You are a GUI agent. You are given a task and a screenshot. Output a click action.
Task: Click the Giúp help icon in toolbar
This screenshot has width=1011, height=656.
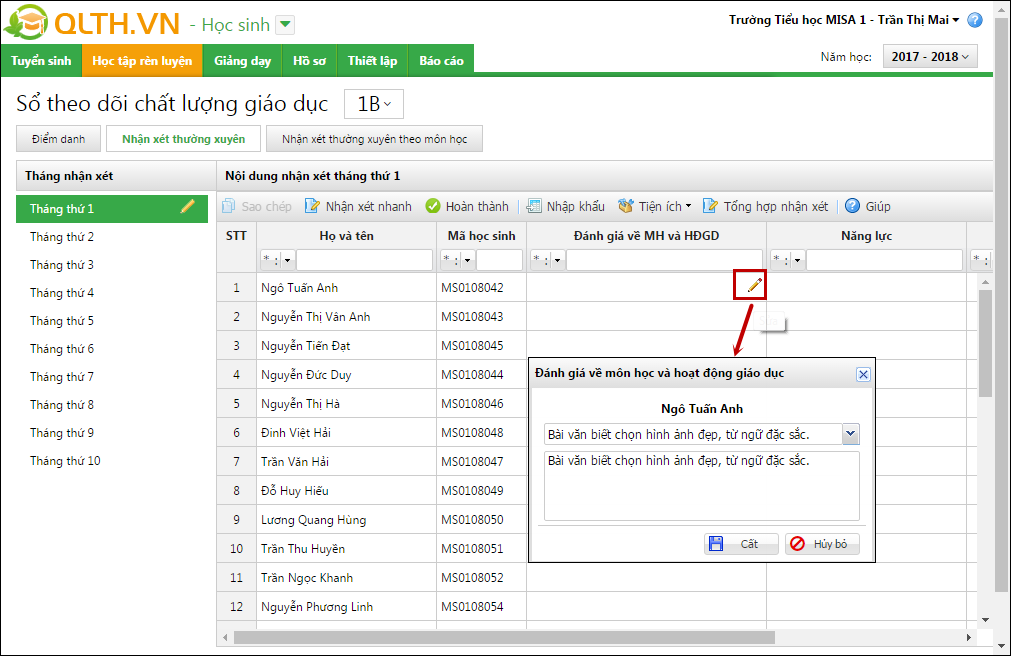(x=852, y=206)
